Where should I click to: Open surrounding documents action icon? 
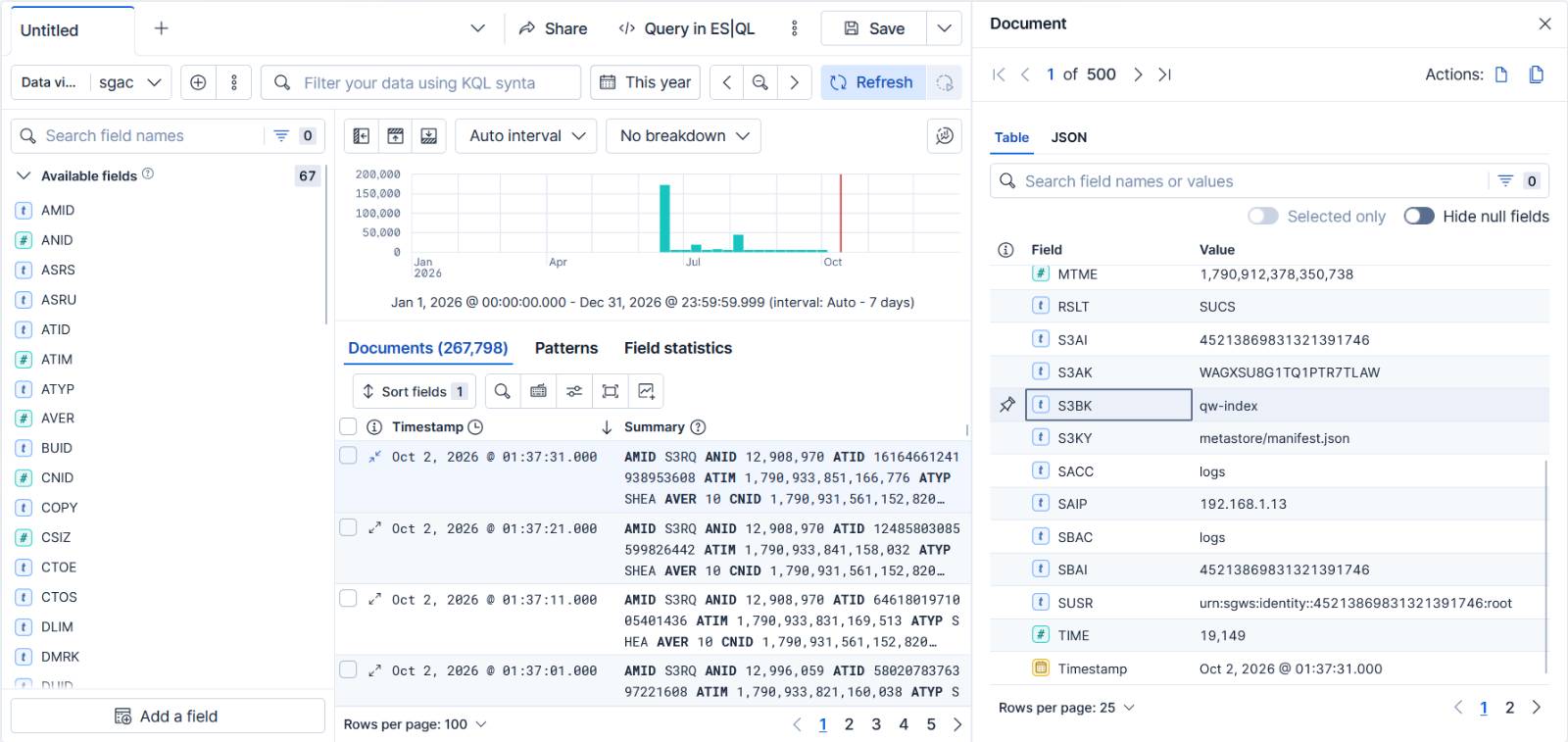click(1537, 74)
